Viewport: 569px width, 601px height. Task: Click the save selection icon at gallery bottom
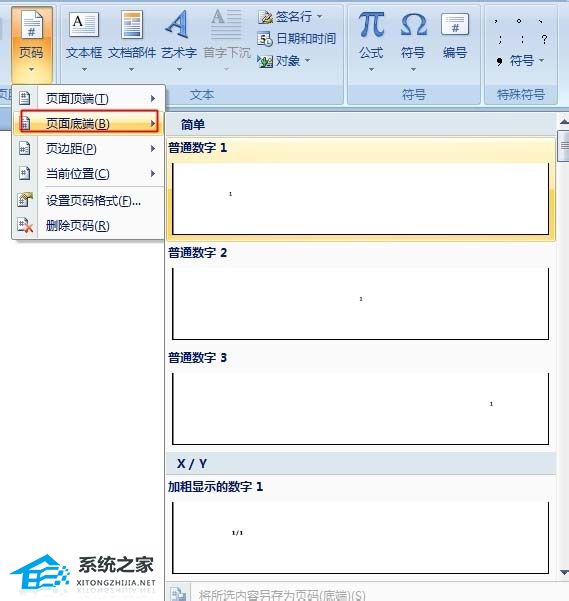click(x=178, y=594)
